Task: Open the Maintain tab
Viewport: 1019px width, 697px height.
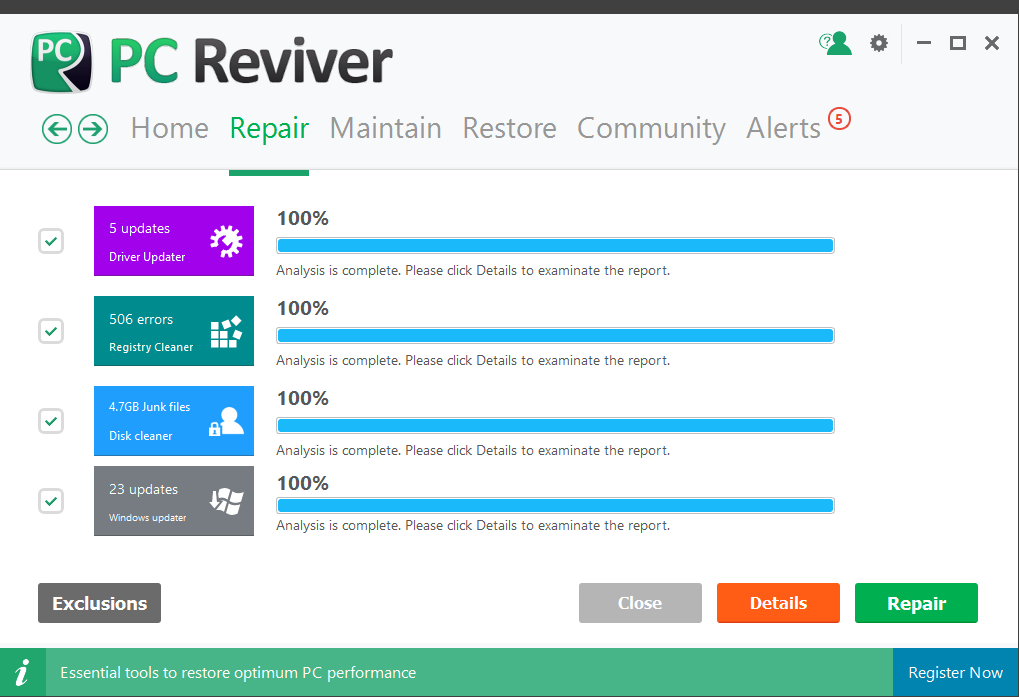Action: 385,128
